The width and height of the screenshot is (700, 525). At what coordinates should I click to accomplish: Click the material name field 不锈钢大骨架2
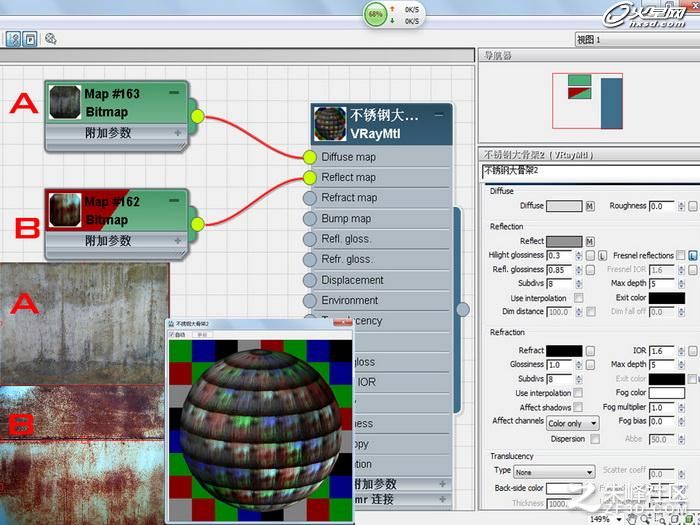pos(591,171)
